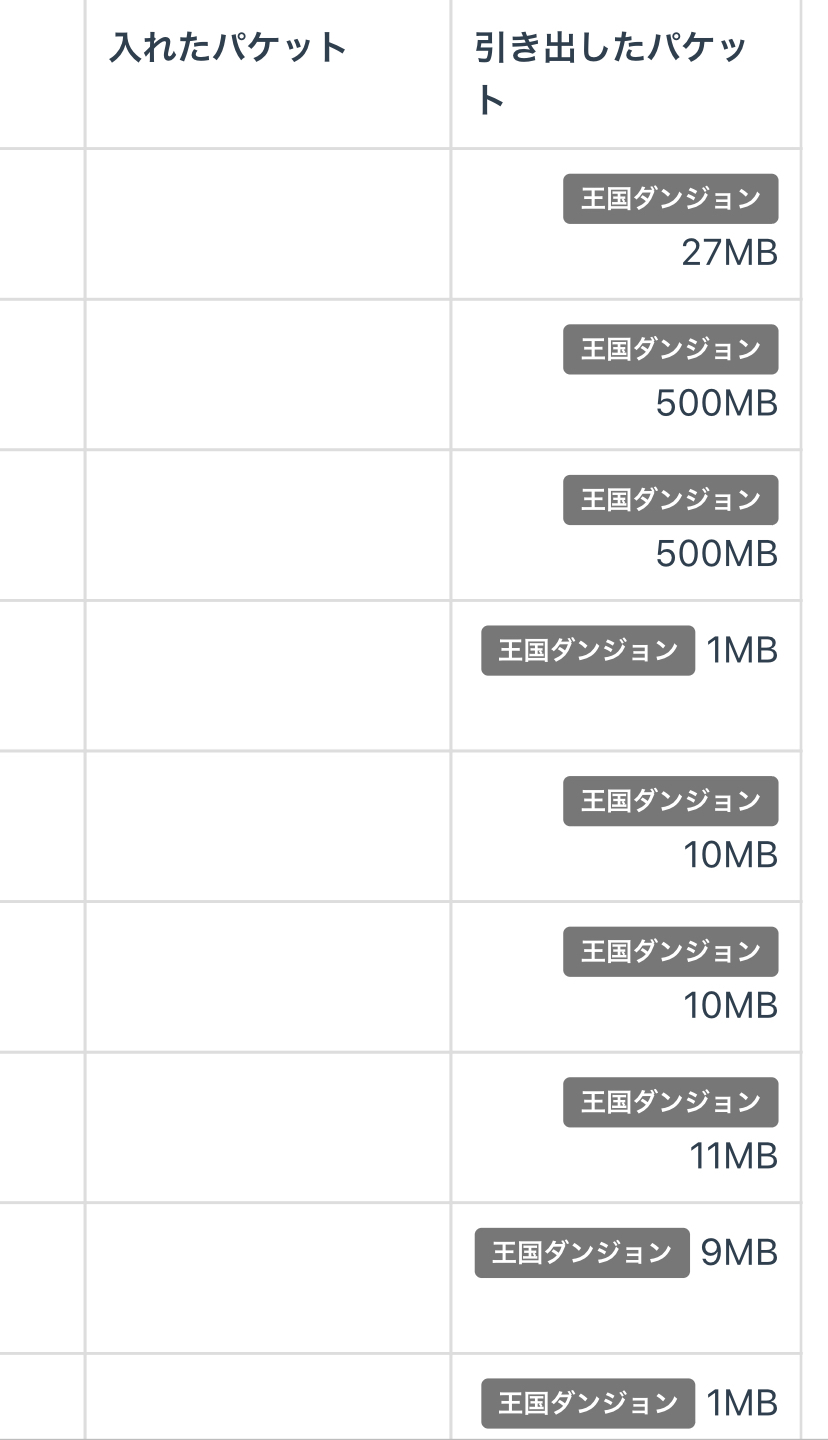Select the 王国ダンジョン badge beside 9MB
This screenshot has width=828, height=1440.
point(582,1253)
